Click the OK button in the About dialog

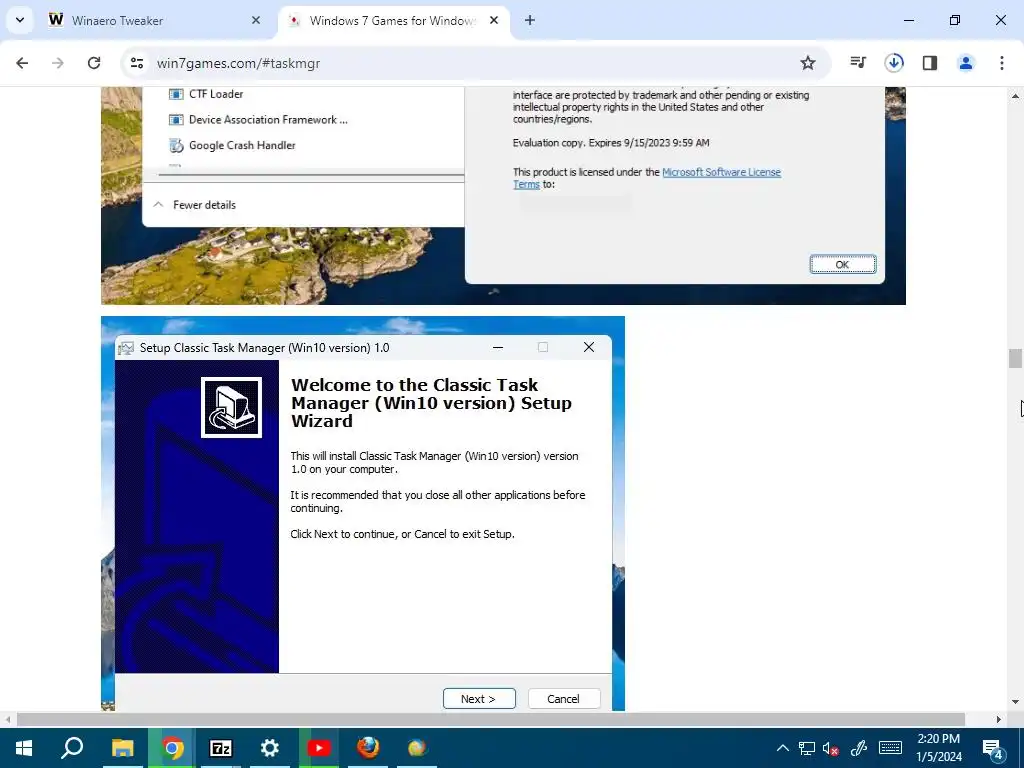coord(842,264)
